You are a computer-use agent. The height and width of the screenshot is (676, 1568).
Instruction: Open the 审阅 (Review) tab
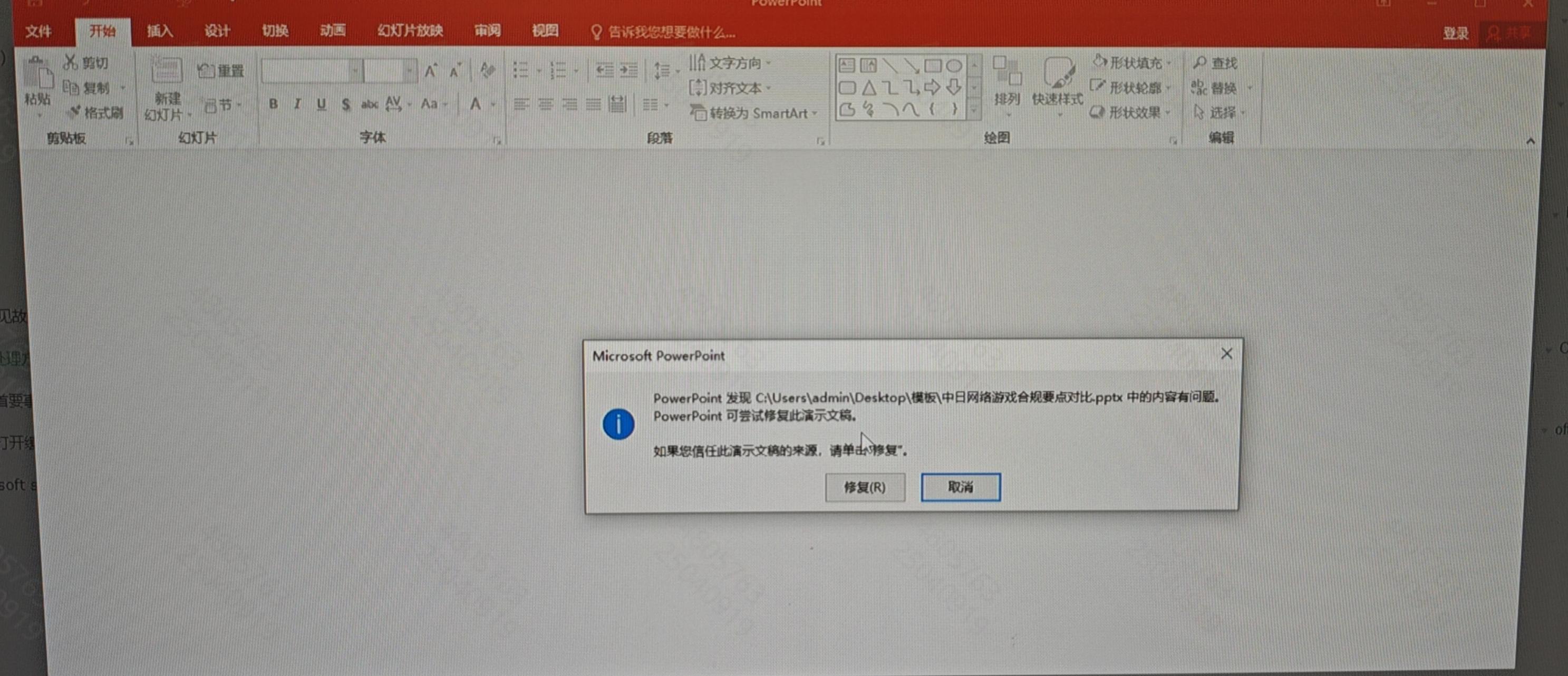(488, 31)
